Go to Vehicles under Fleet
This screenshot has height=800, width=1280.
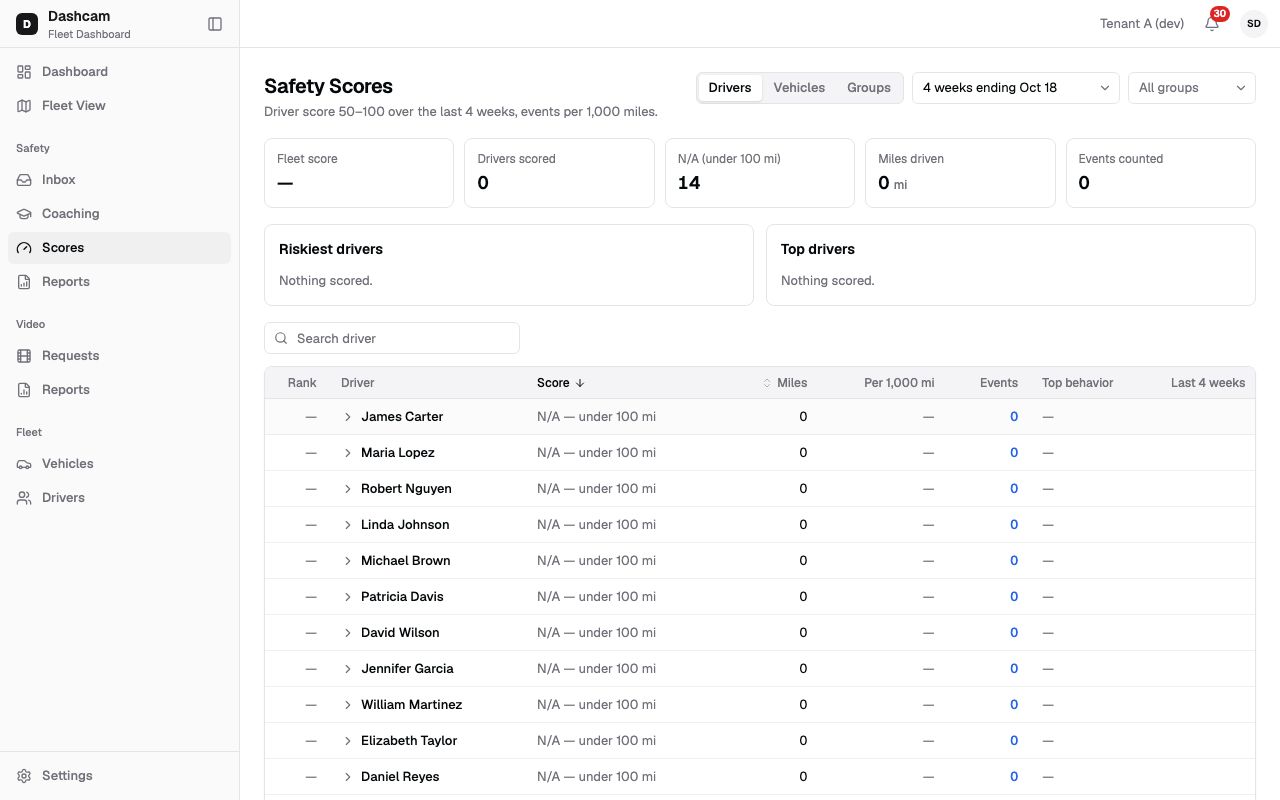pos(119,464)
